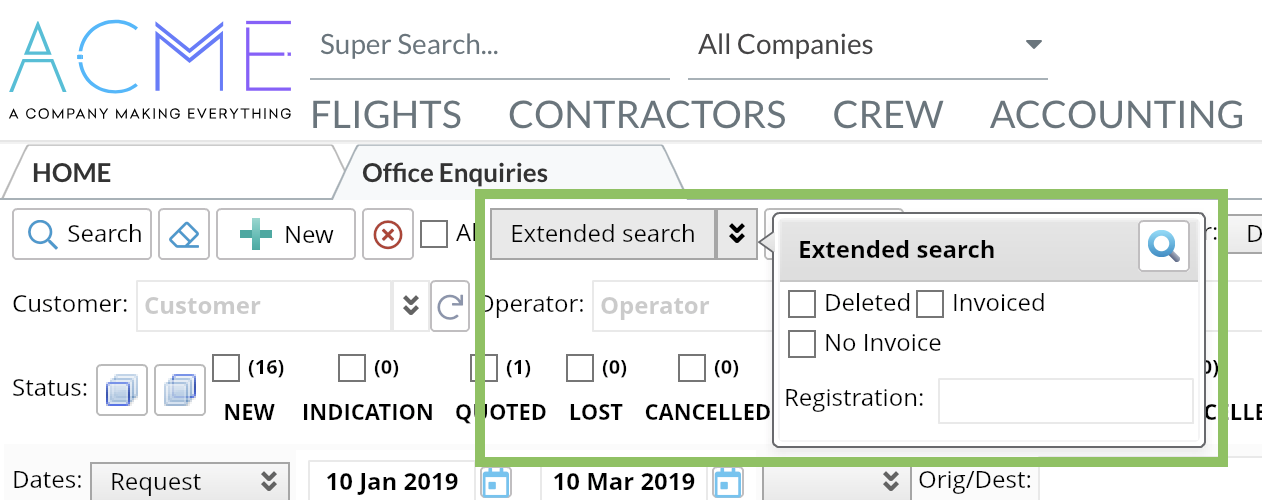Tick the Invoiced checkbox

pos(930,303)
